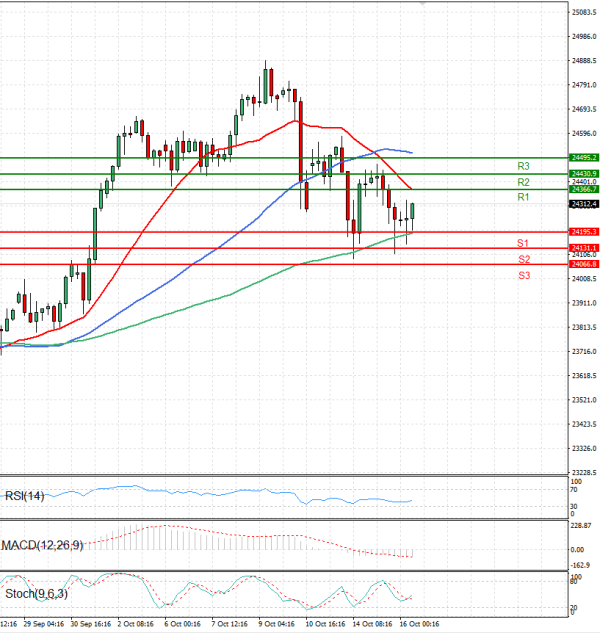Click the red 24066.8 price level tag
The width and height of the screenshot is (600, 633).
click(556, 264)
